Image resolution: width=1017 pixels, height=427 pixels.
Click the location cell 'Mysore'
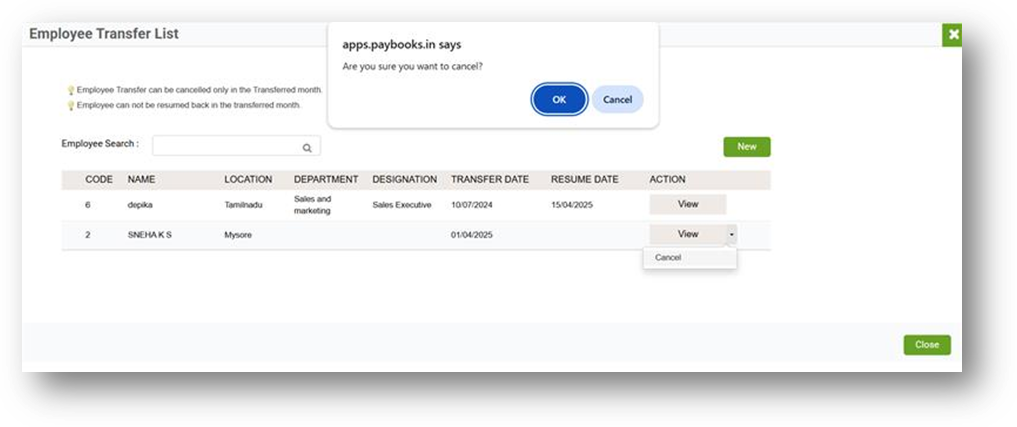(237, 235)
